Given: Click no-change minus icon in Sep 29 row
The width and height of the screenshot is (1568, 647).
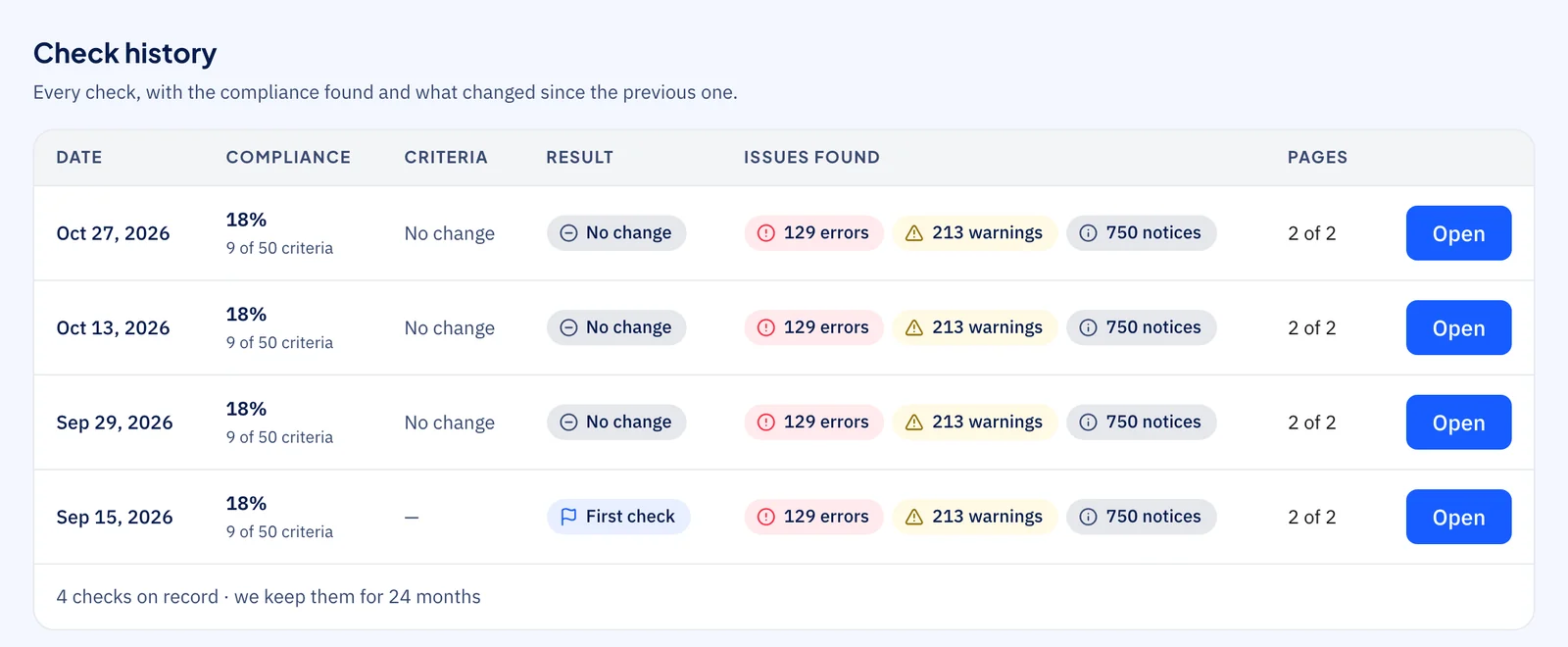Looking at the screenshot, I should pos(568,423).
